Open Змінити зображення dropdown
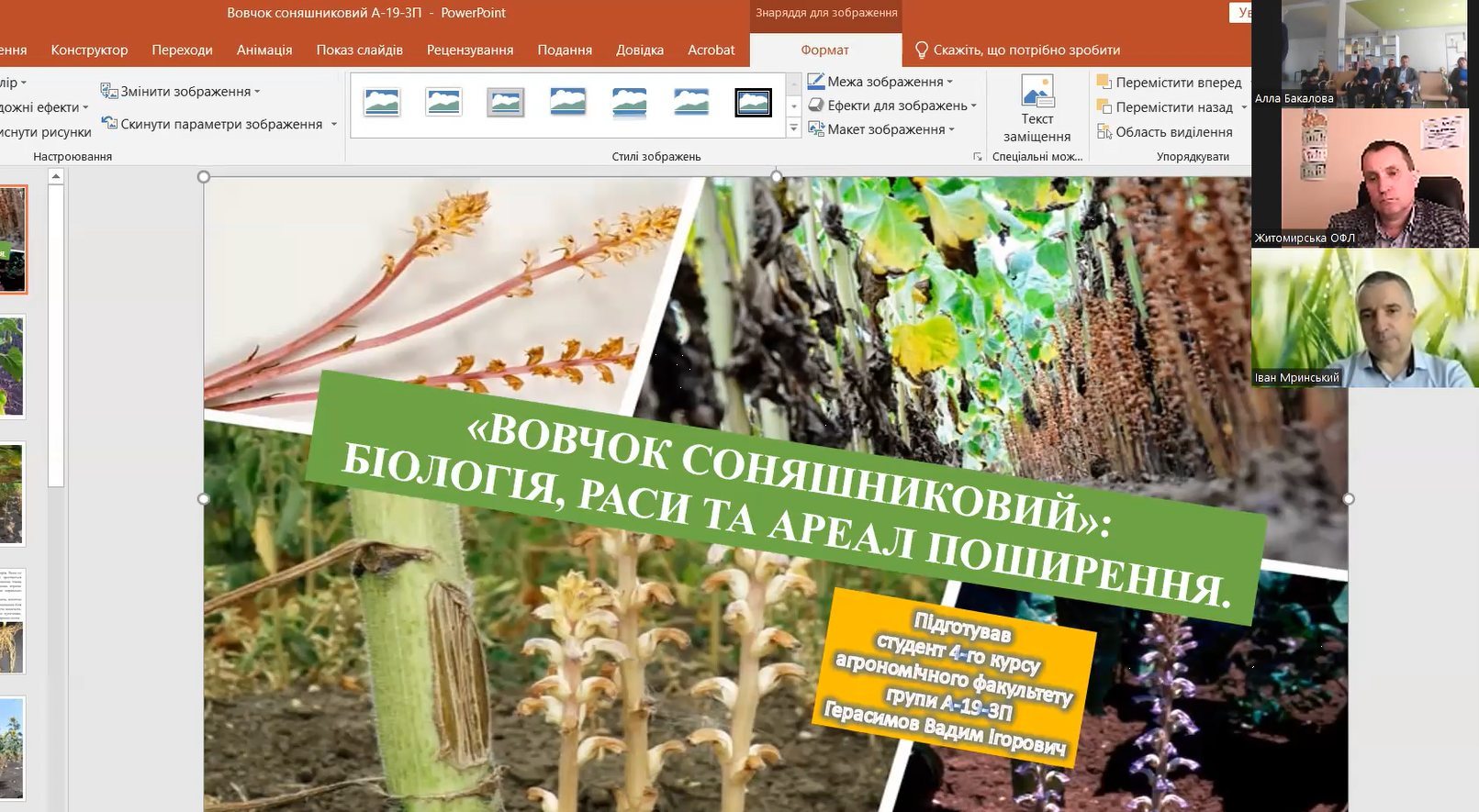 tap(190, 91)
